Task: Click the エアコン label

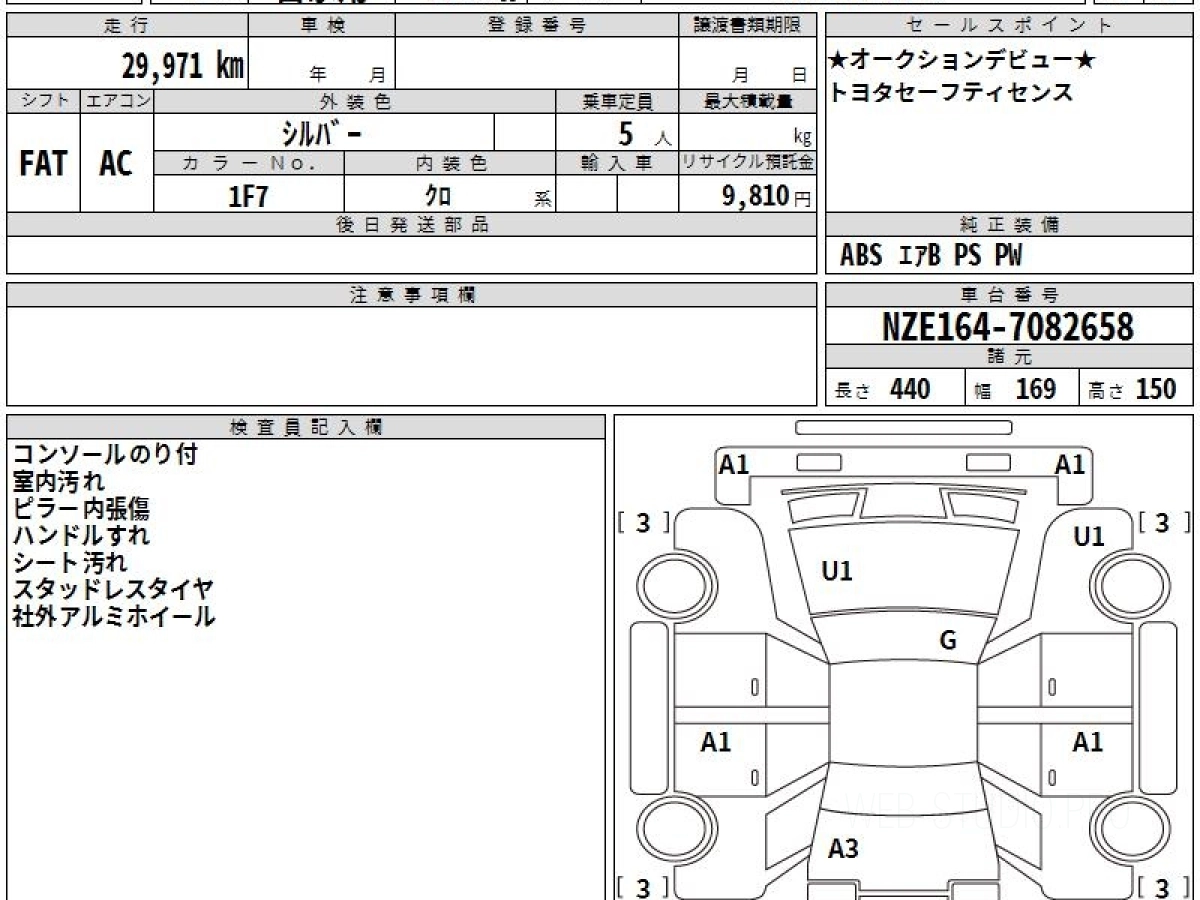Action: click(117, 101)
